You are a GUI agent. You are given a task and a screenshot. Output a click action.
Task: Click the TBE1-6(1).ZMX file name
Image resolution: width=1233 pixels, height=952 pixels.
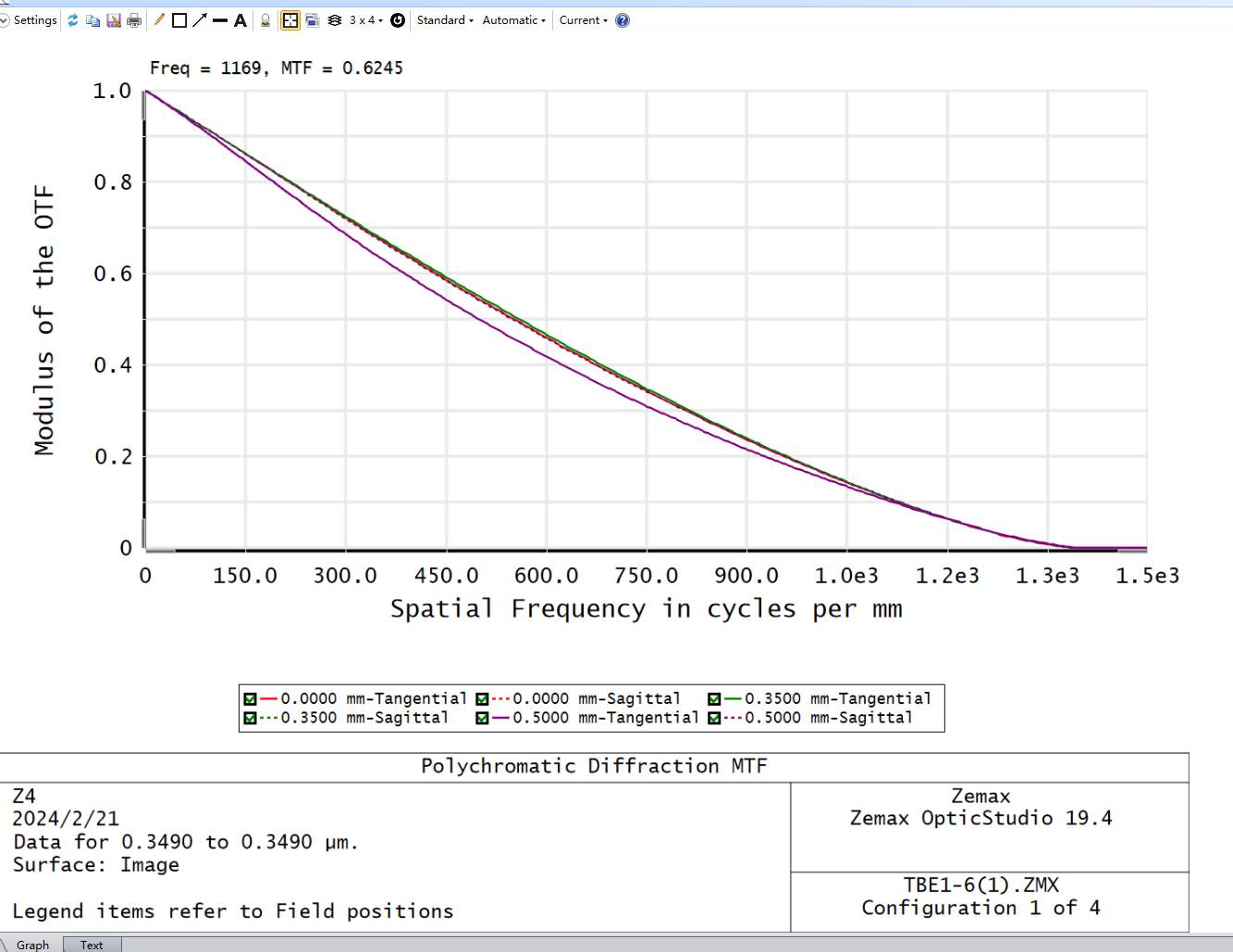coord(981,884)
